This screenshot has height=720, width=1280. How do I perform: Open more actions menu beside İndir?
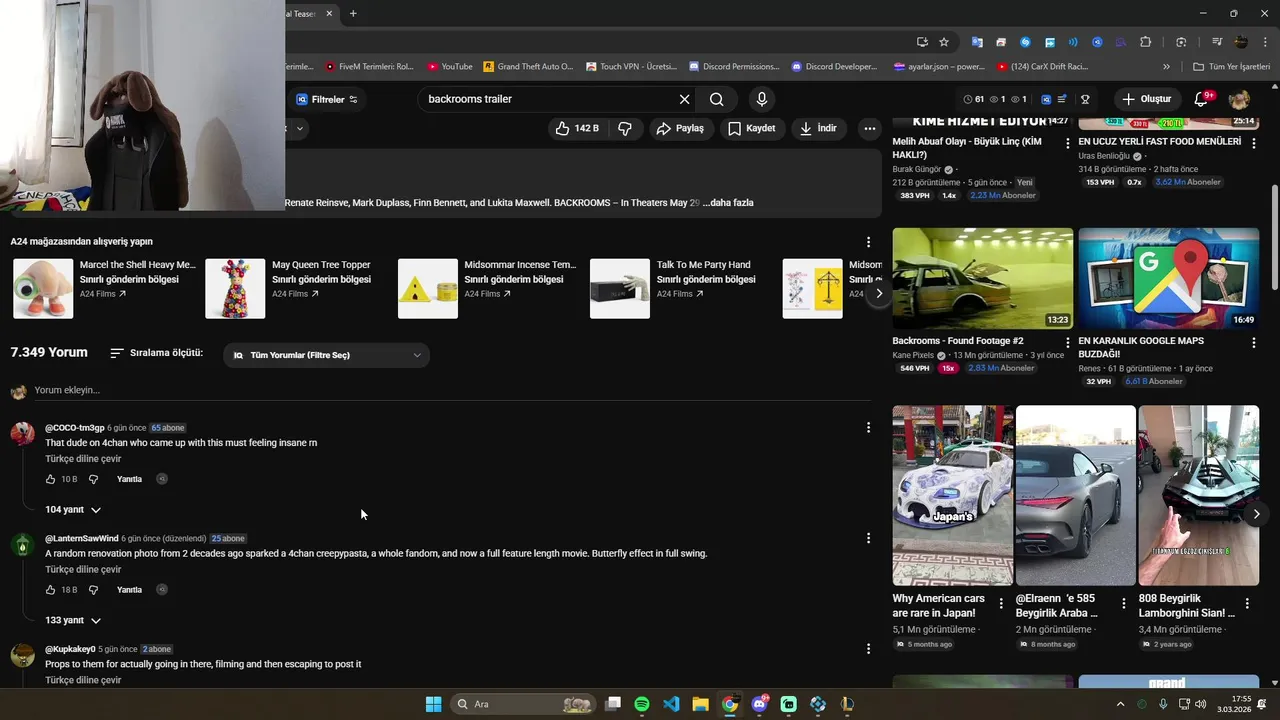coord(870,128)
